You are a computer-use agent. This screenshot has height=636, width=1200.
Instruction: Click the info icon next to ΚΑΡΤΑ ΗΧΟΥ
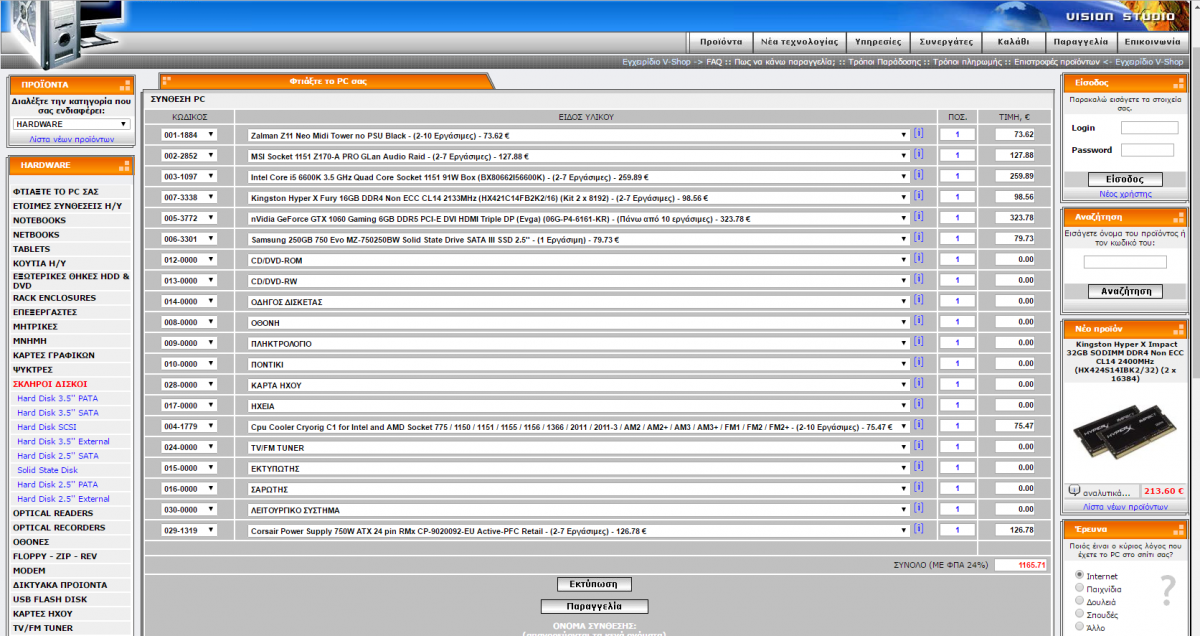point(919,384)
